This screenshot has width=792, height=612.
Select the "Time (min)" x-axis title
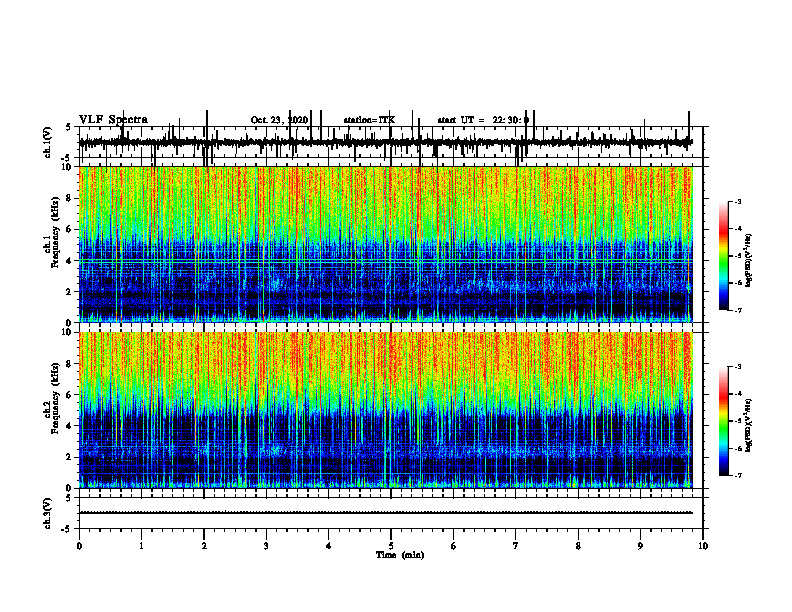pos(400,555)
